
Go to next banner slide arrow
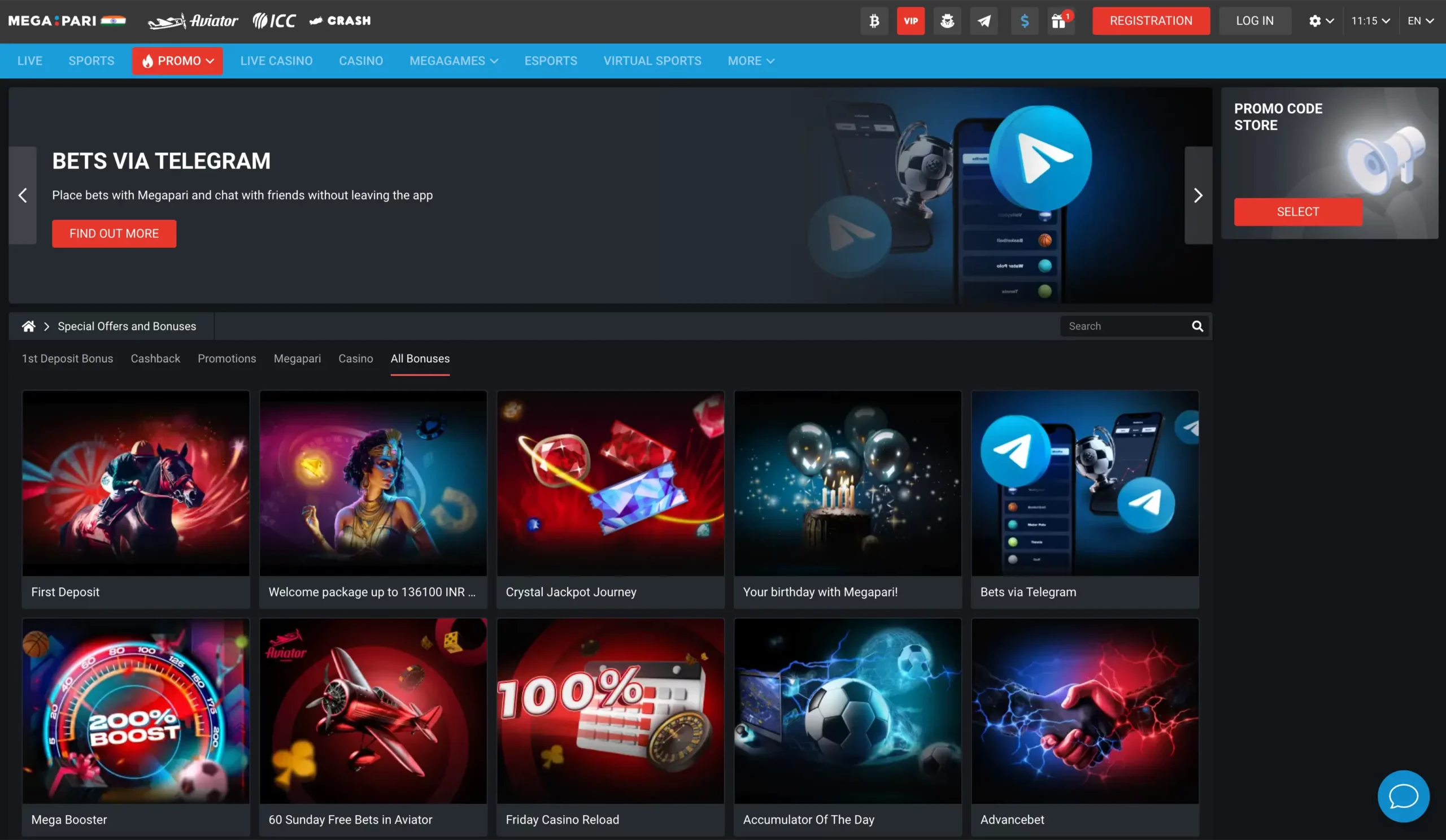point(1198,195)
